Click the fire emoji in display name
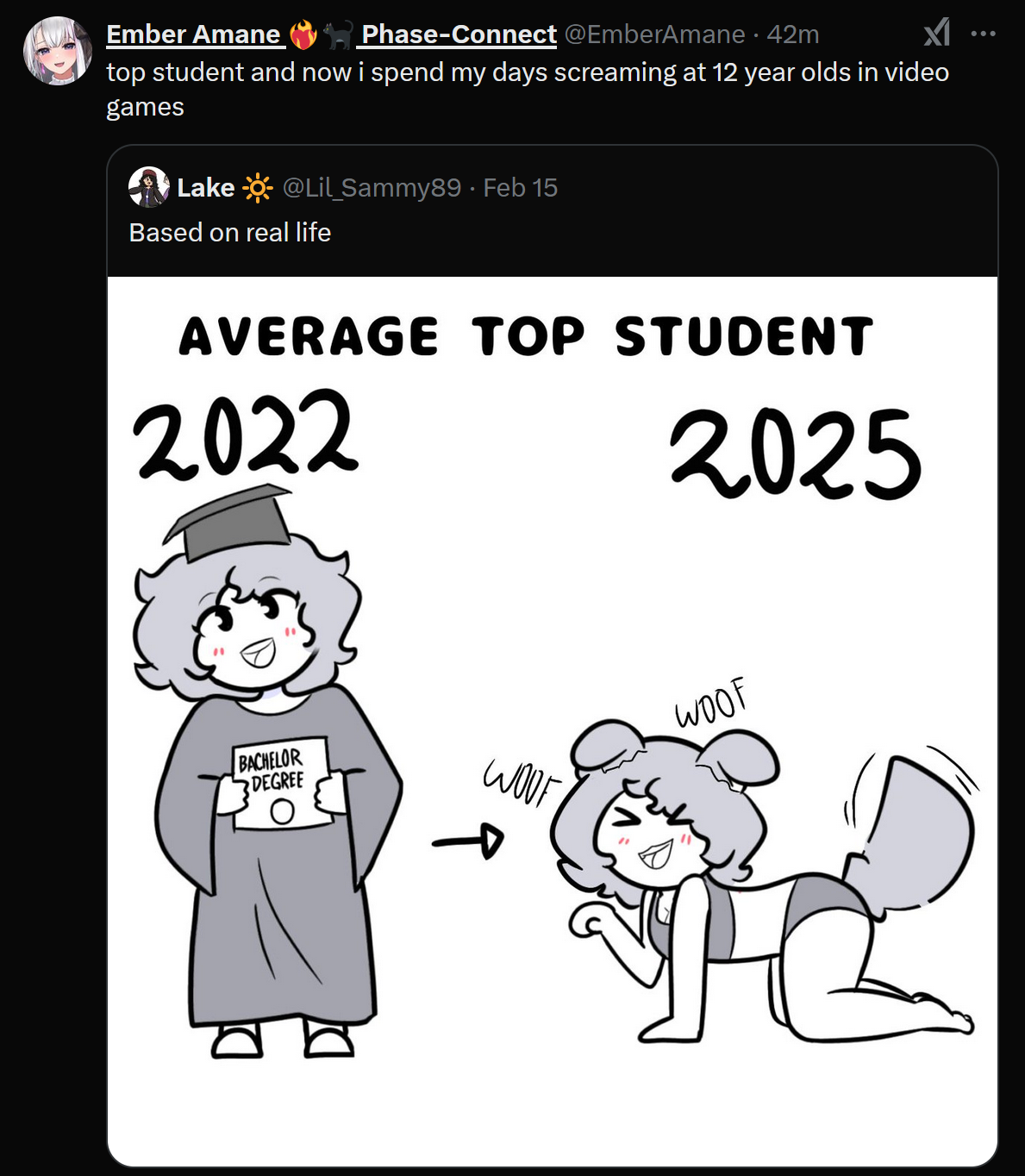Image resolution: width=1025 pixels, height=1176 pixels. coord(303,34)
